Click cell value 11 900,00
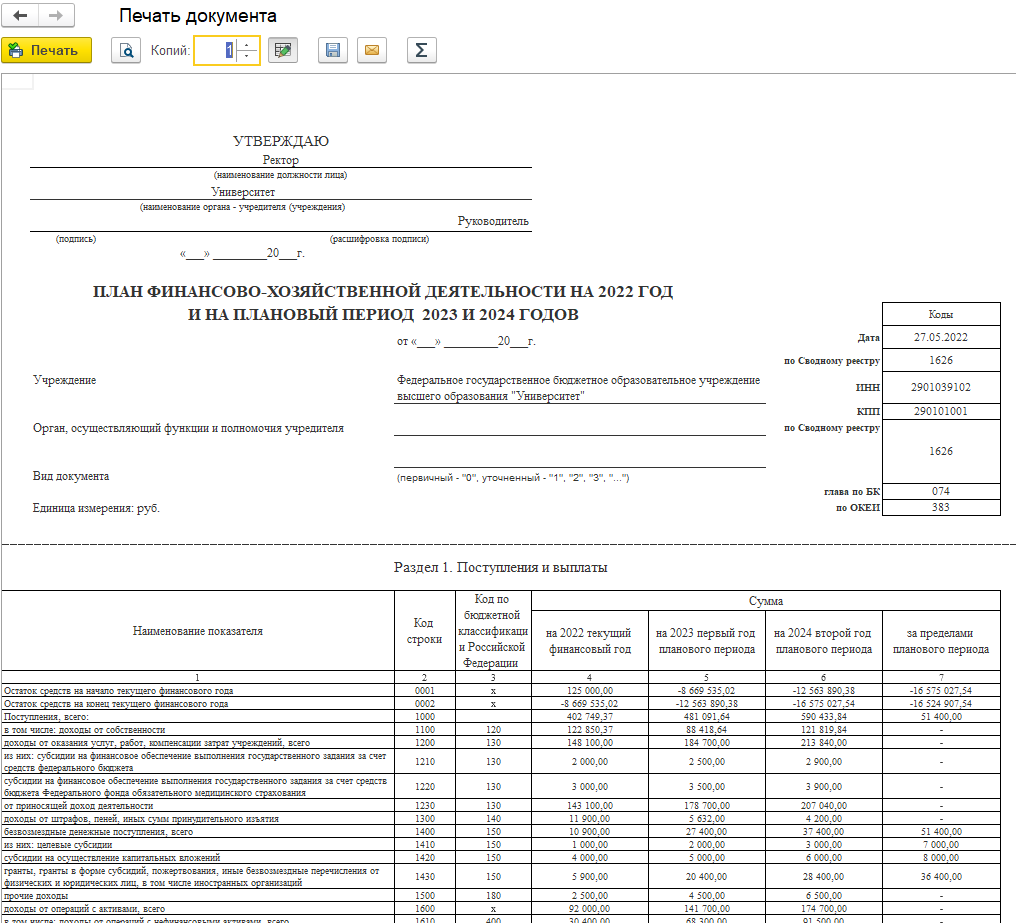The height and width of the screenshot is (923, 1016). click(x=590, y=819)
